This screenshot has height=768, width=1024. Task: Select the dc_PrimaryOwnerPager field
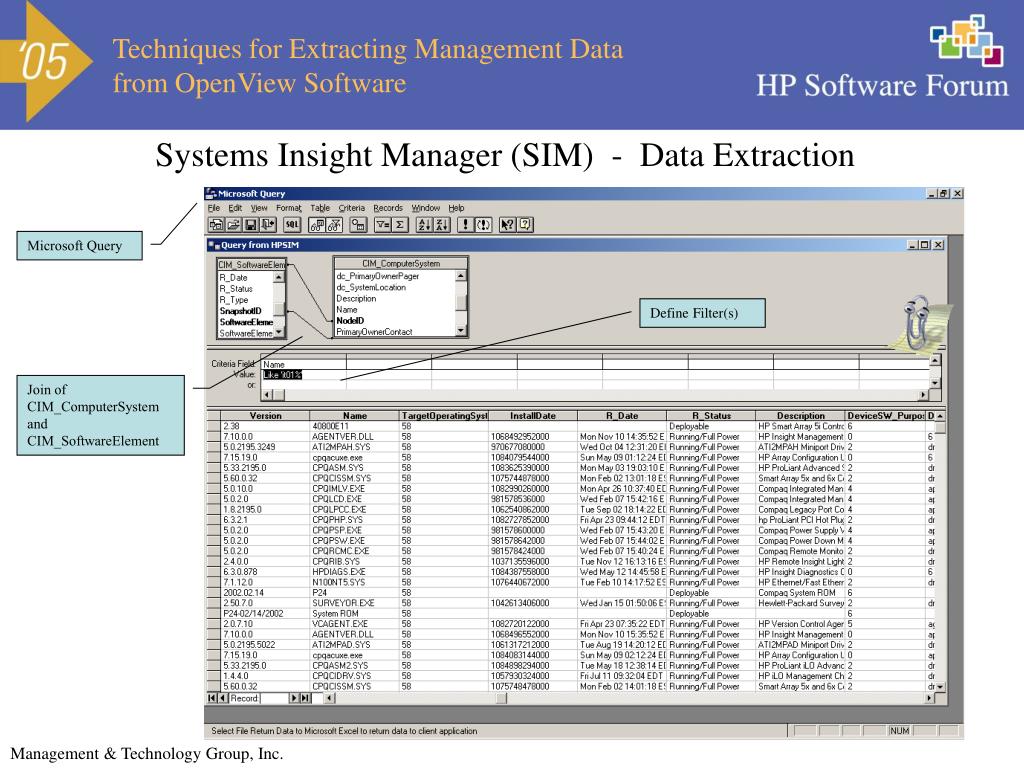[x=377, y=276]
